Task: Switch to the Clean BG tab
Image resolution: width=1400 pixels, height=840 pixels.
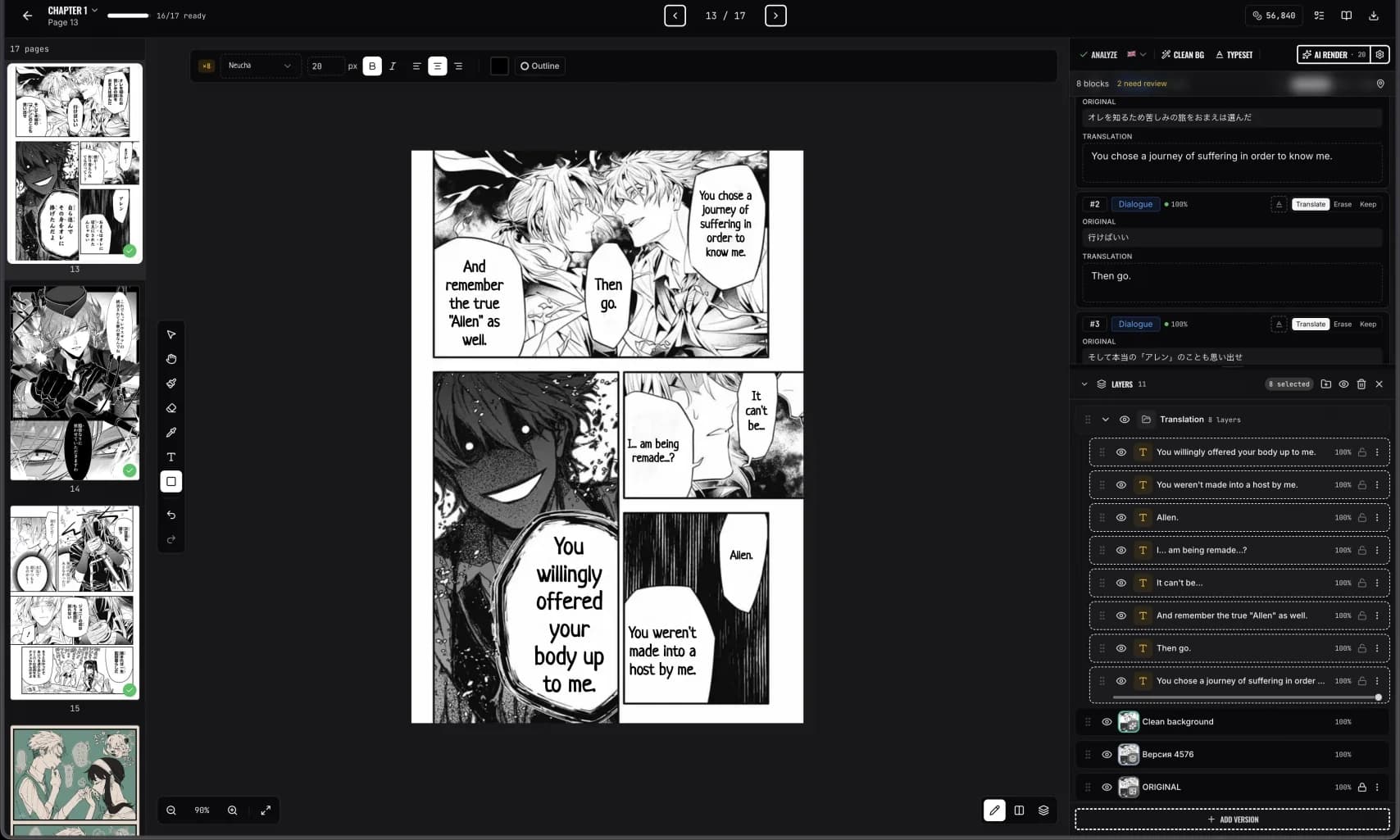Action: coord(1183,55)
